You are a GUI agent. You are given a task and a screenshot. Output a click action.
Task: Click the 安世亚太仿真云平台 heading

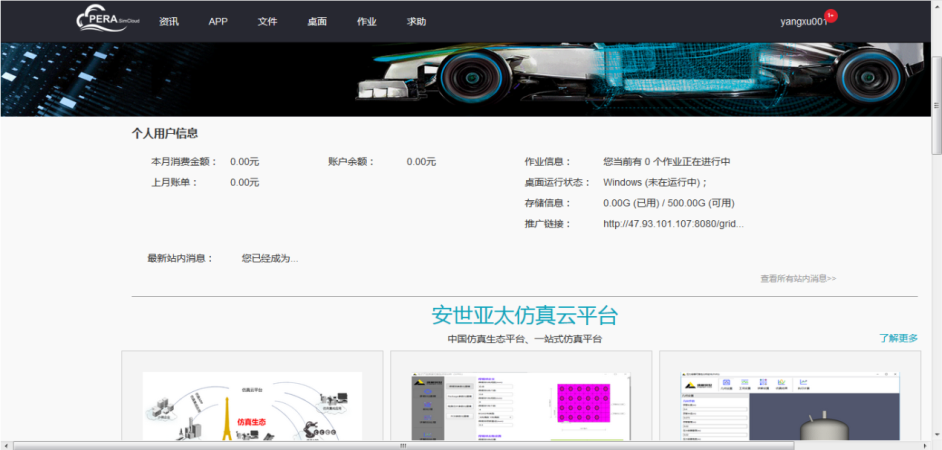click(524, 315)
